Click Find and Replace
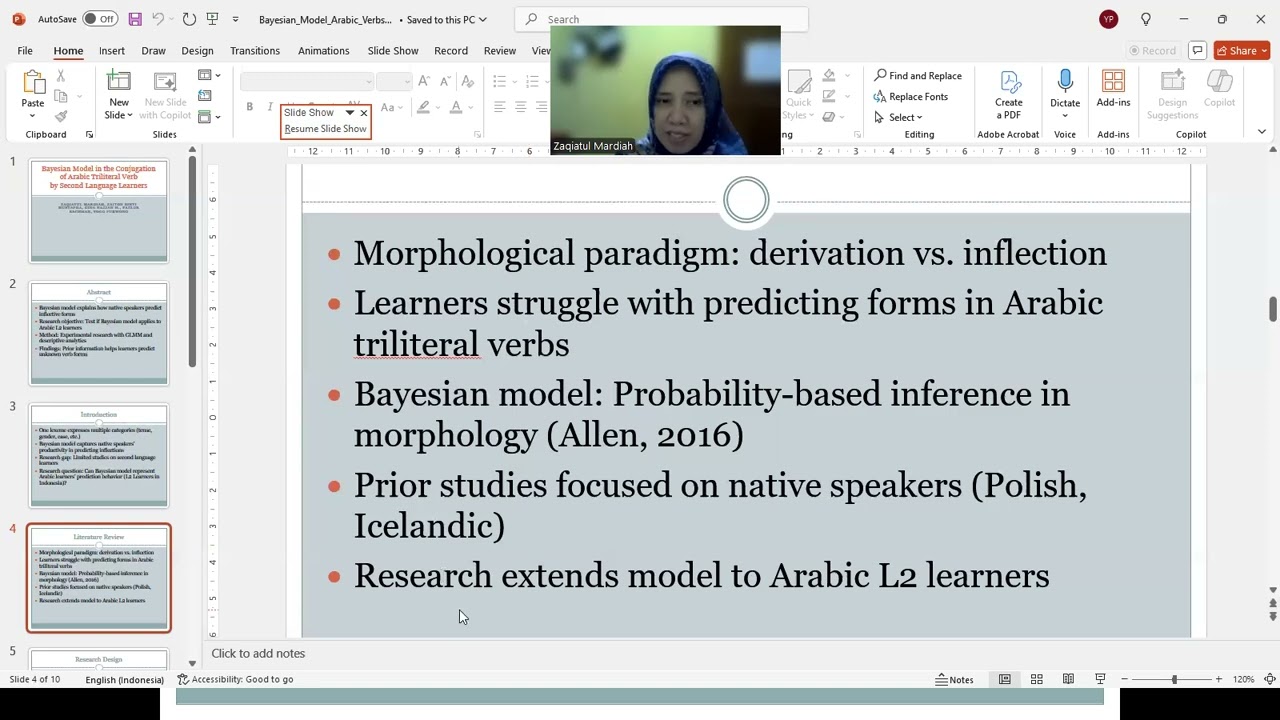 917,76
